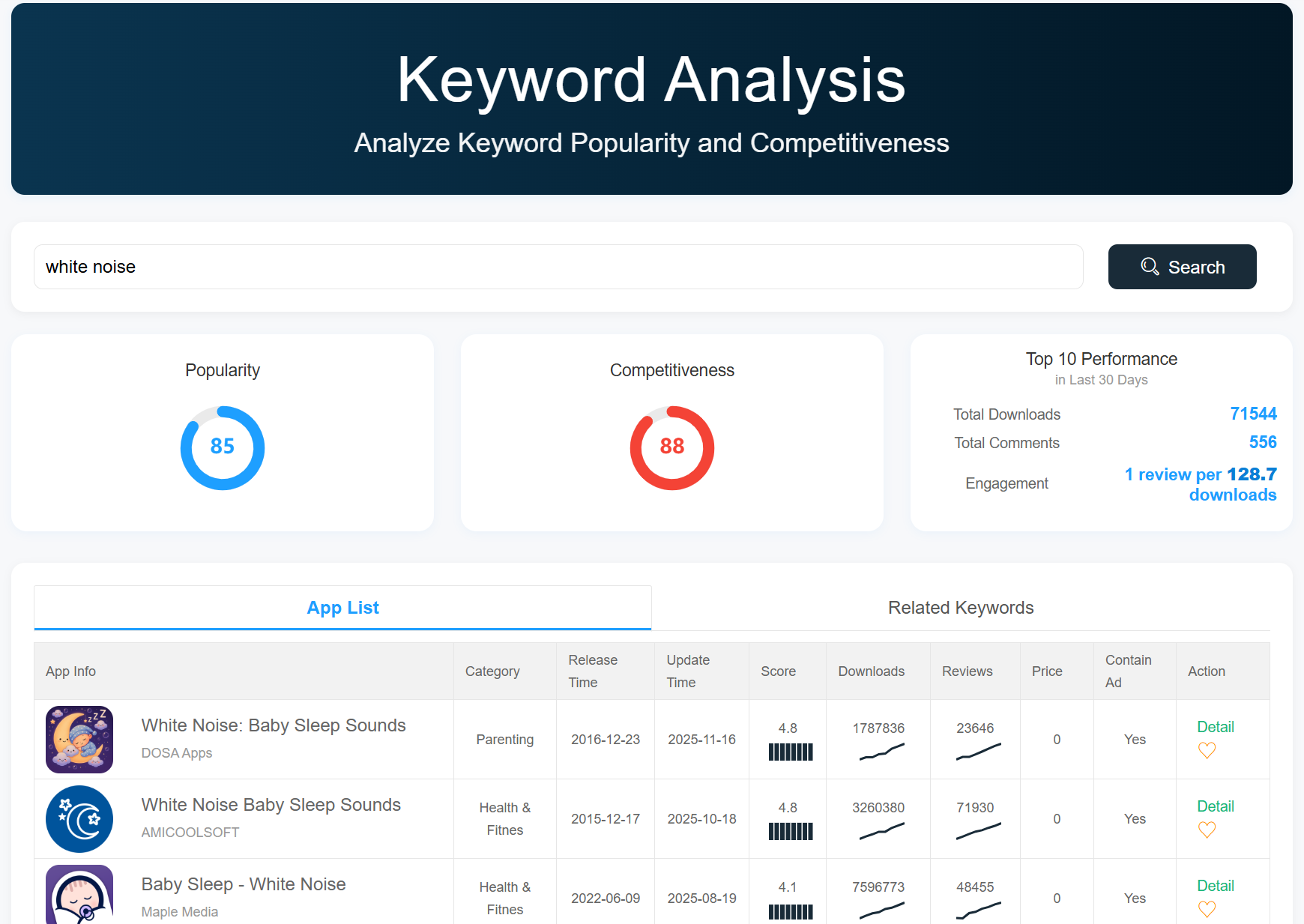Click the 'Keyword Analysis' page title
This screenshot has width=1304, height=924.
(x=651, y=79)
